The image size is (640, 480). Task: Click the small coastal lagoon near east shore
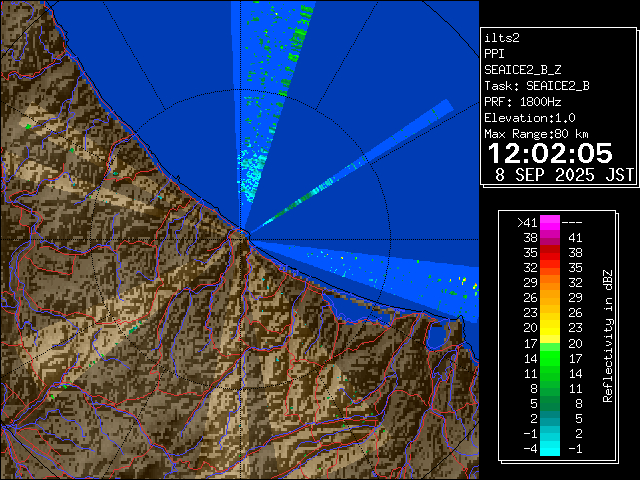coord(436,337)
